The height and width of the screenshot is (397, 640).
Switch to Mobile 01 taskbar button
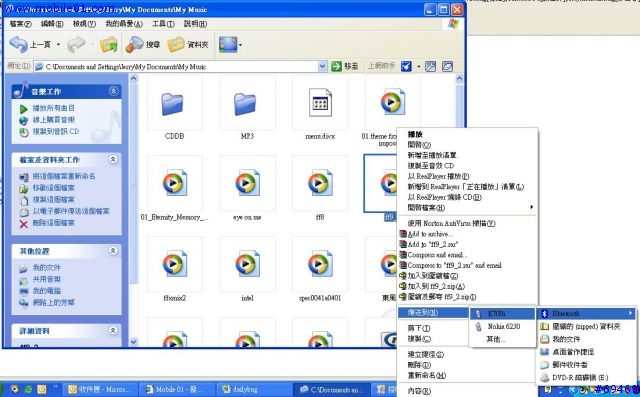pyautogui.click(x=177, y=389)
